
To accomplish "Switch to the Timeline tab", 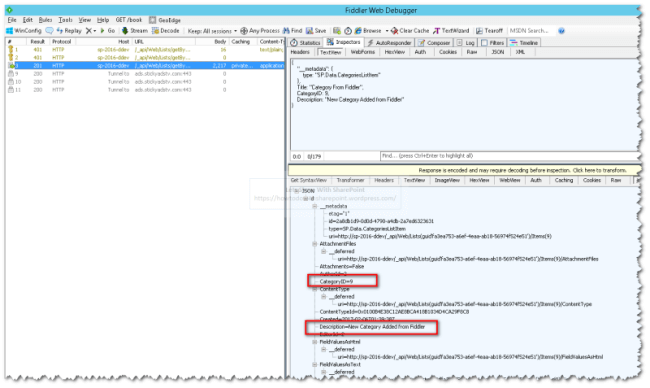I will 524,43.
